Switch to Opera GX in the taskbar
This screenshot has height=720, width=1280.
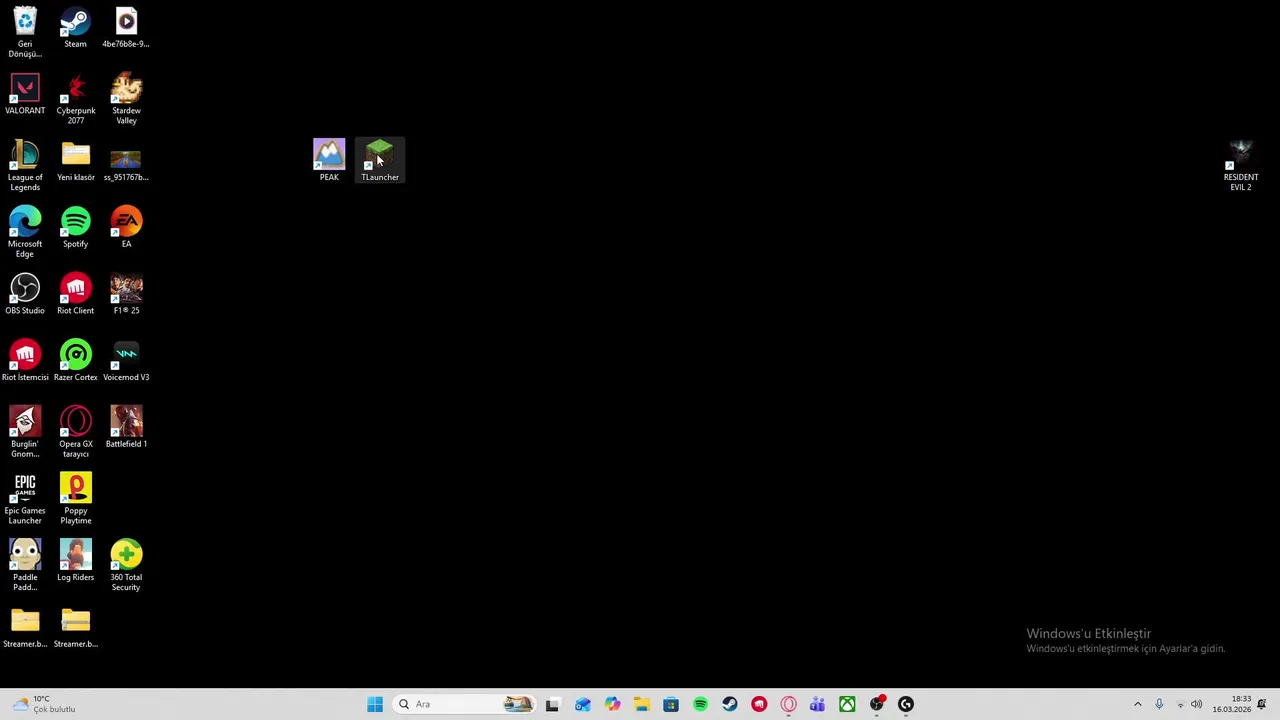788,704
